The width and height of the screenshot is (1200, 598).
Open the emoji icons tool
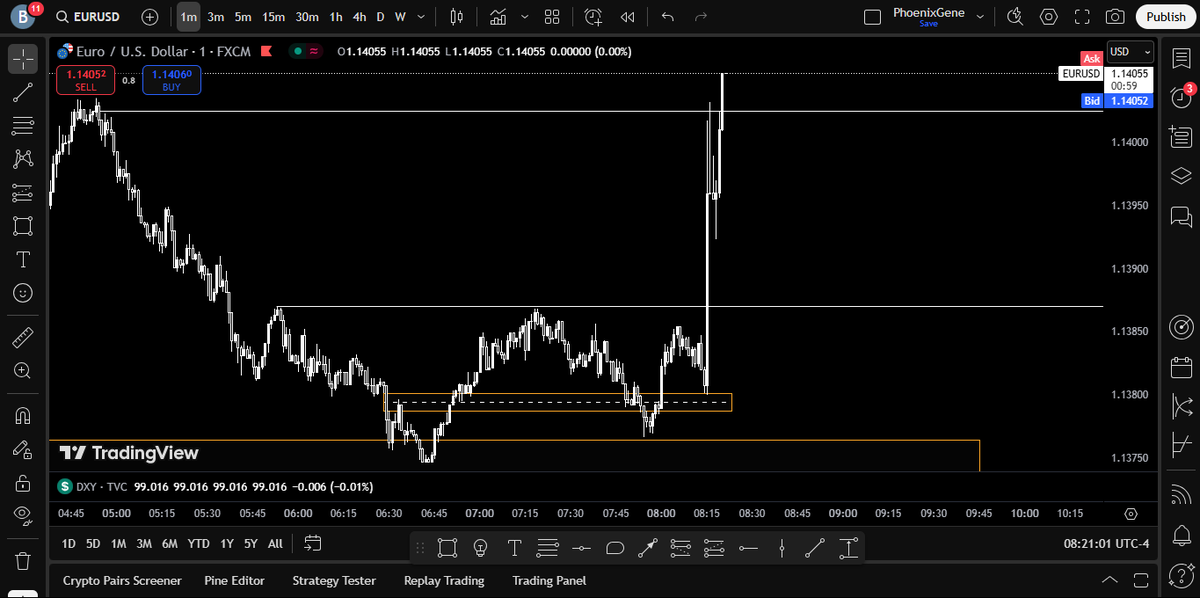(x=23, y=293)
